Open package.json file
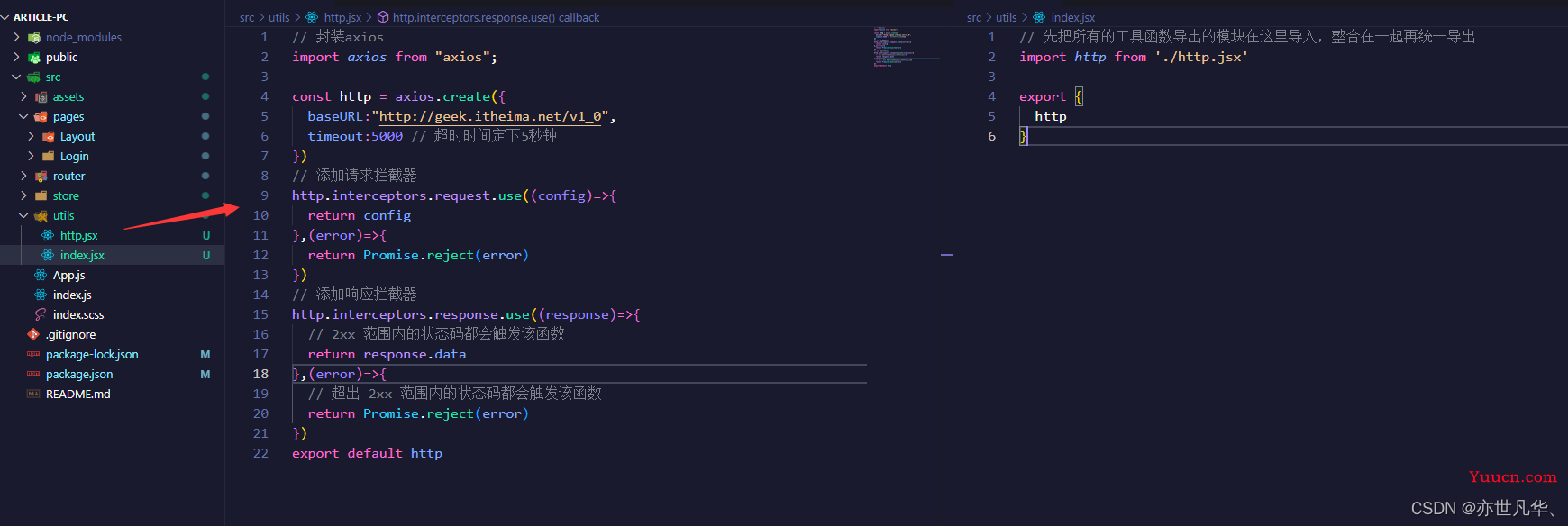Screen dimensions: 1568x526 coord(79,374)
